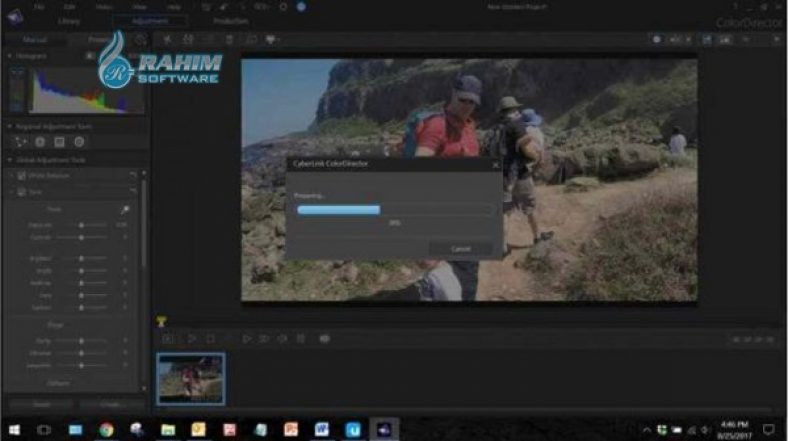Click the first player control icon on left
Viewport: 788px width, 441px height.
(x=168, y=339)
